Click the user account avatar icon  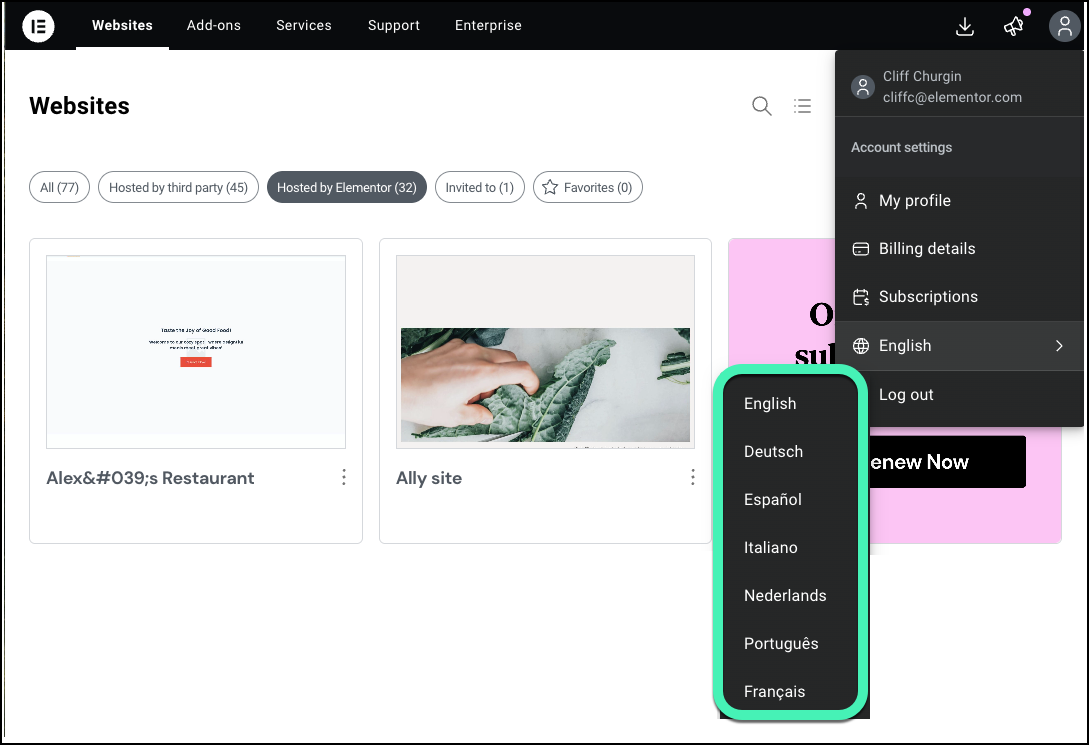1063,26
